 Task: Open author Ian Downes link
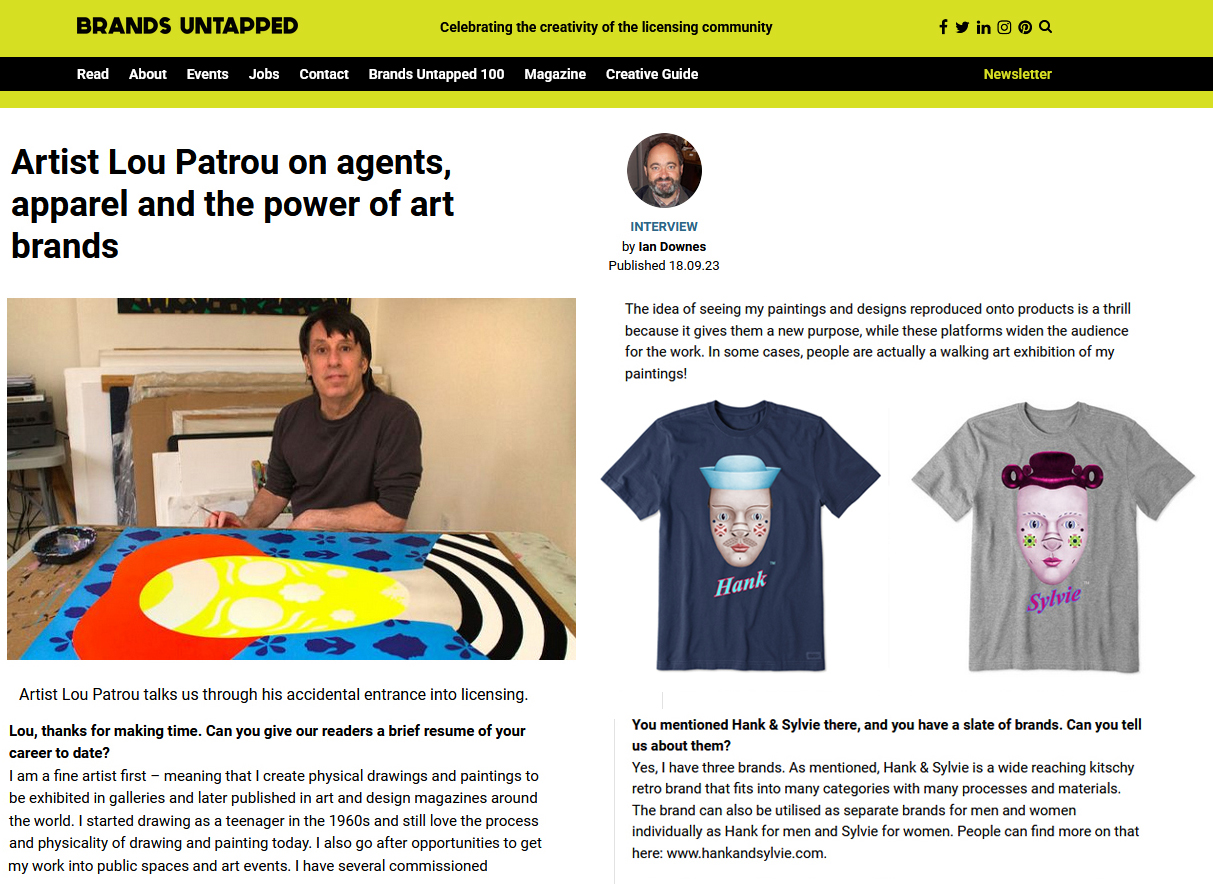672,246
